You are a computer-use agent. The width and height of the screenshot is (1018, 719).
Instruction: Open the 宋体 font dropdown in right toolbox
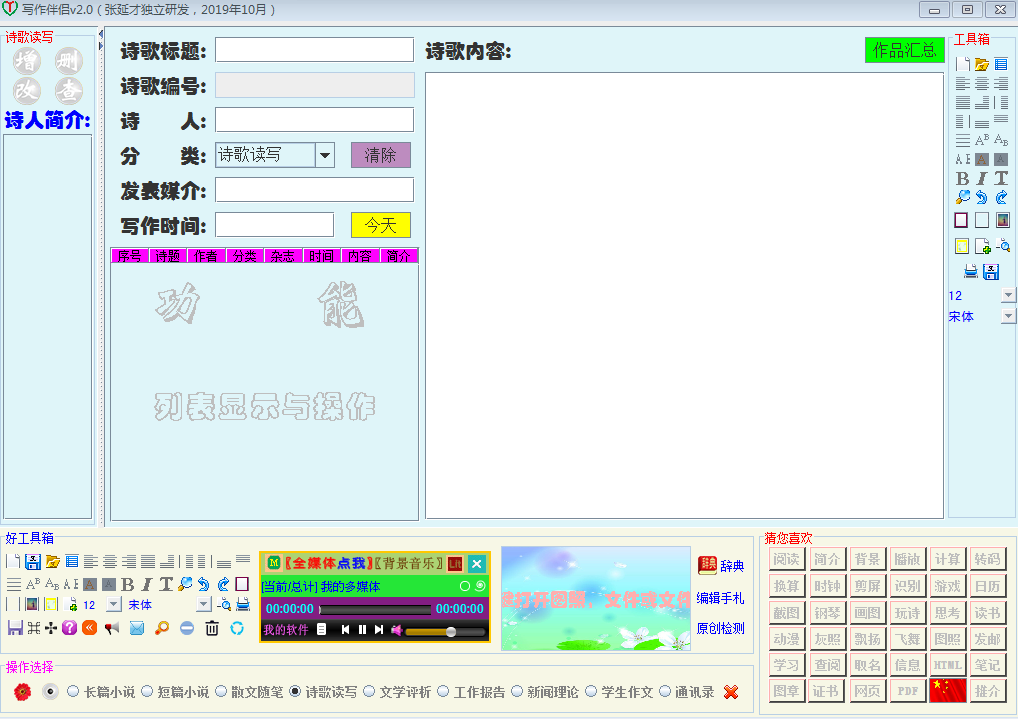click(x=1007, y=316)
